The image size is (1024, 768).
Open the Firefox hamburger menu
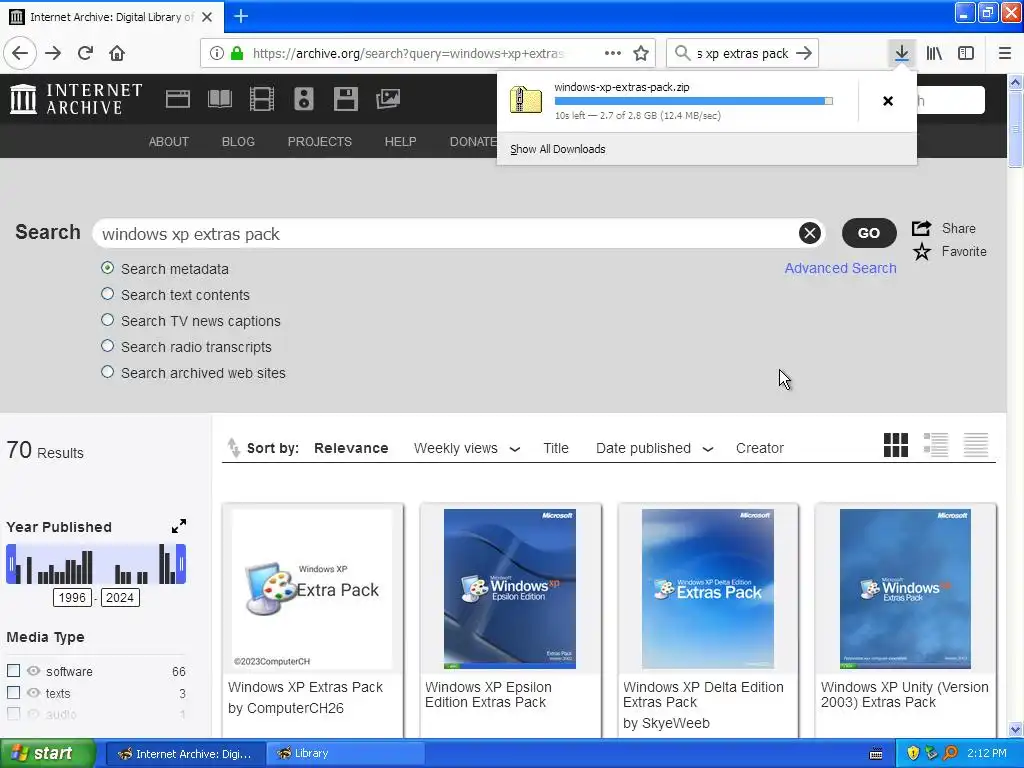point(1005,53)
